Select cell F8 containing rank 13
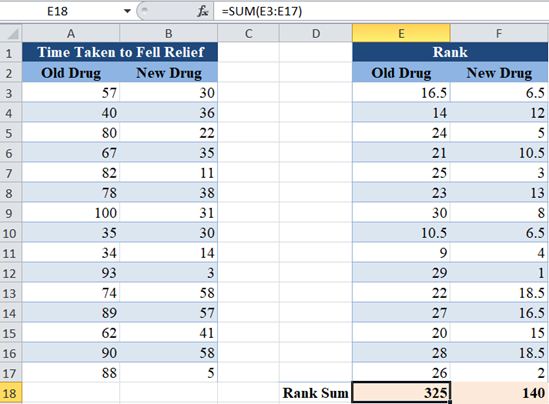This screenshot has width=549, height=404. pos(499,193)
